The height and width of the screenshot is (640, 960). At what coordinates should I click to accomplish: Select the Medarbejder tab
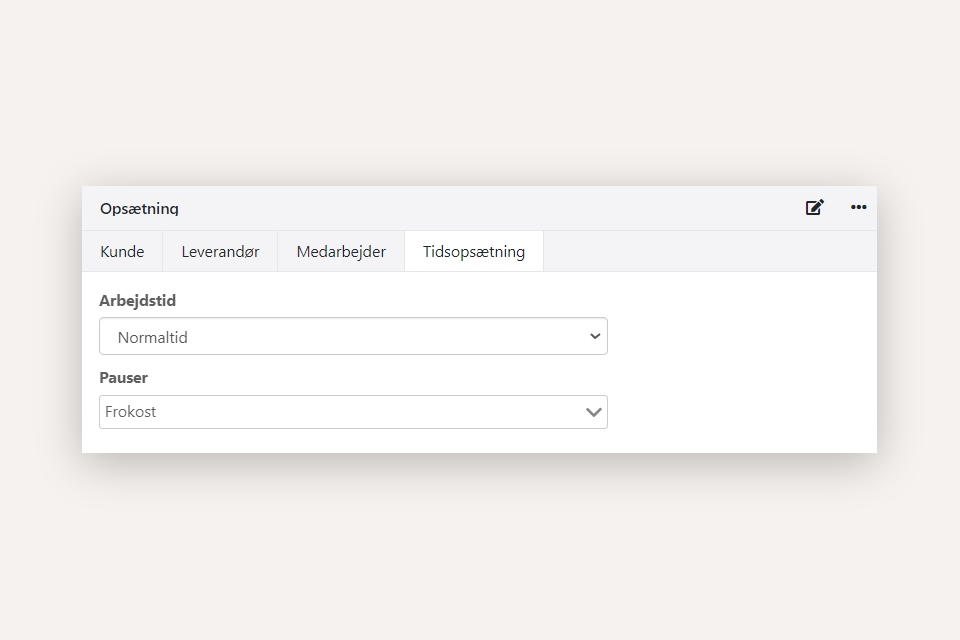pyautogui.click(x=341, y=251)
